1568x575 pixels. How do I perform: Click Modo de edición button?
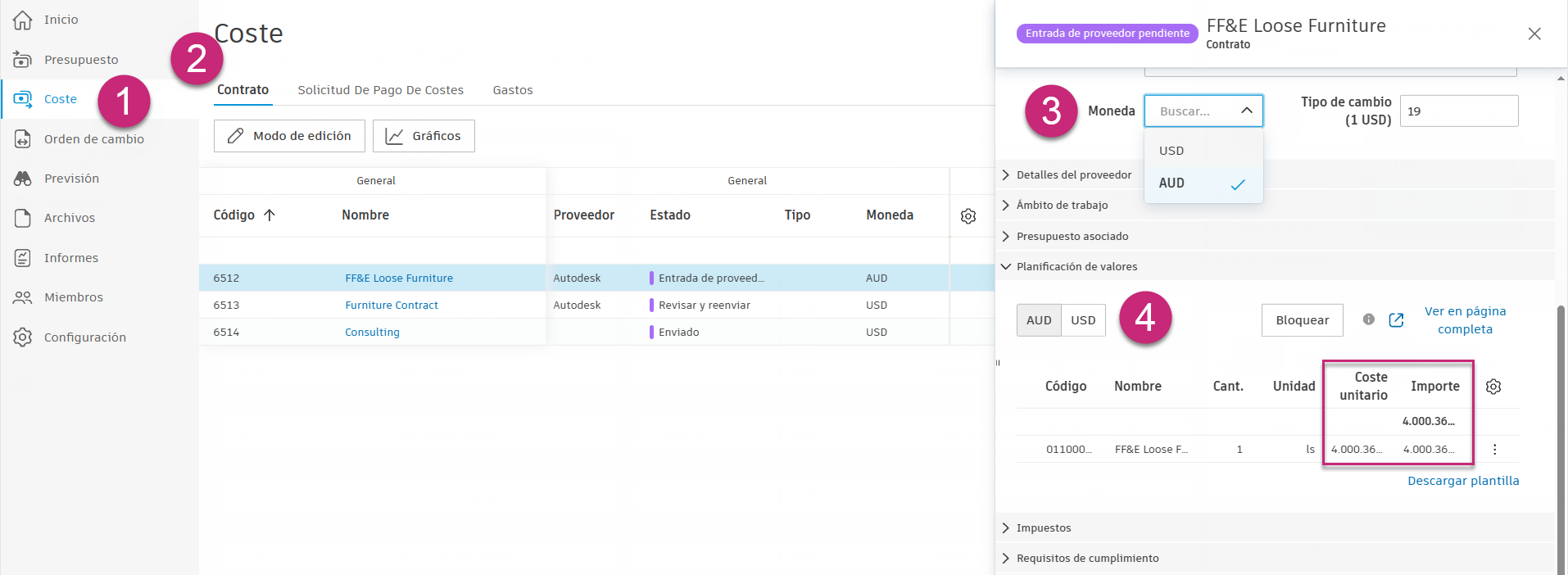point(289,136)
